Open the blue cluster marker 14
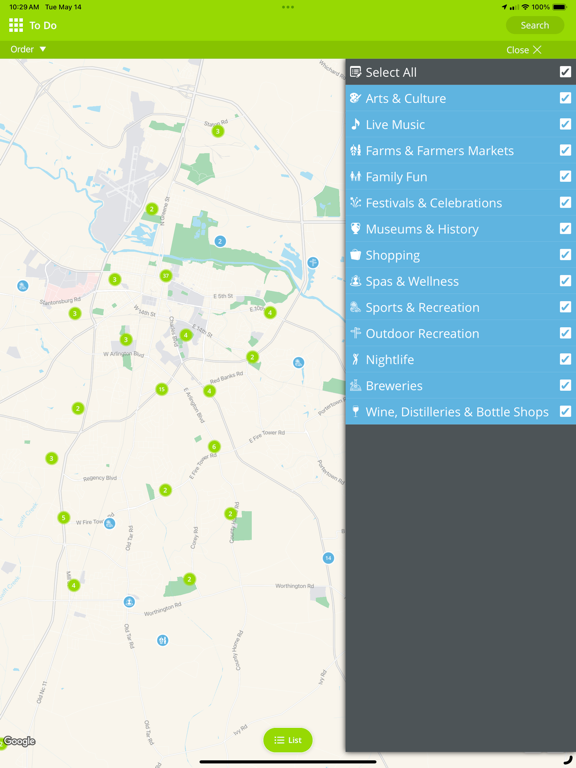576x768 pixels. click(329, 558)
